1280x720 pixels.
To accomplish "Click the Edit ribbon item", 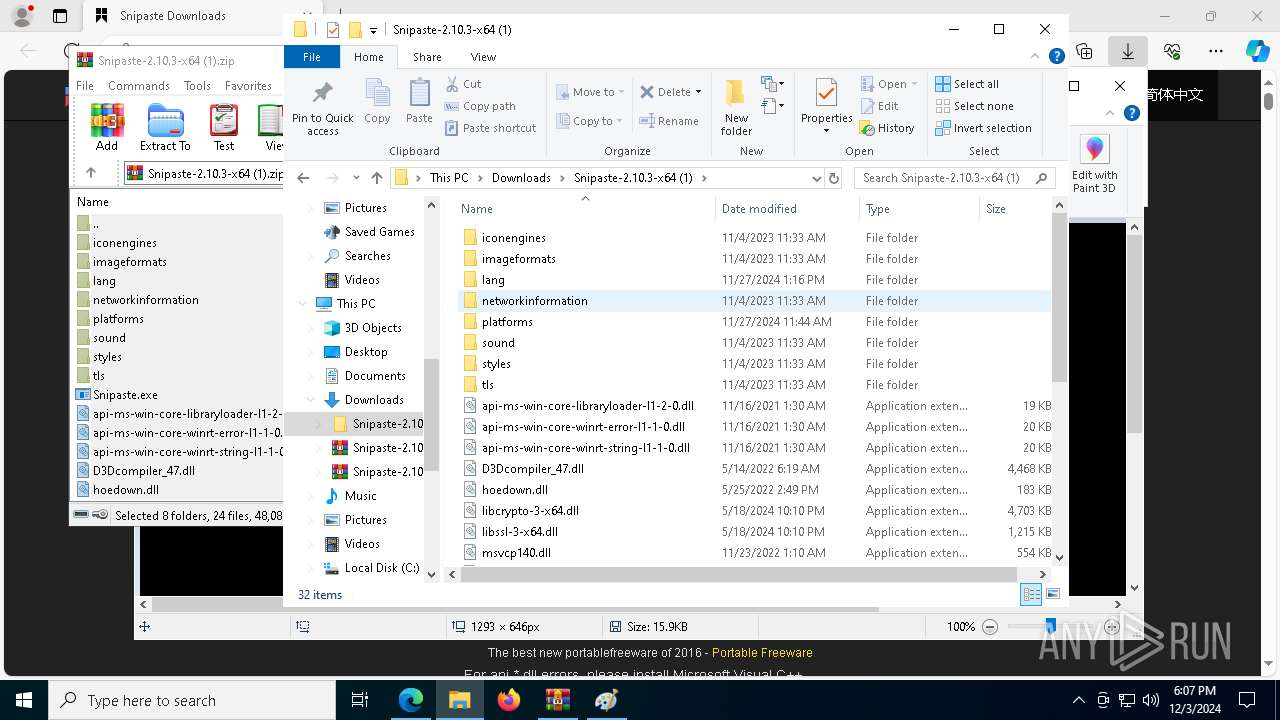I will (x=879, y=106).
